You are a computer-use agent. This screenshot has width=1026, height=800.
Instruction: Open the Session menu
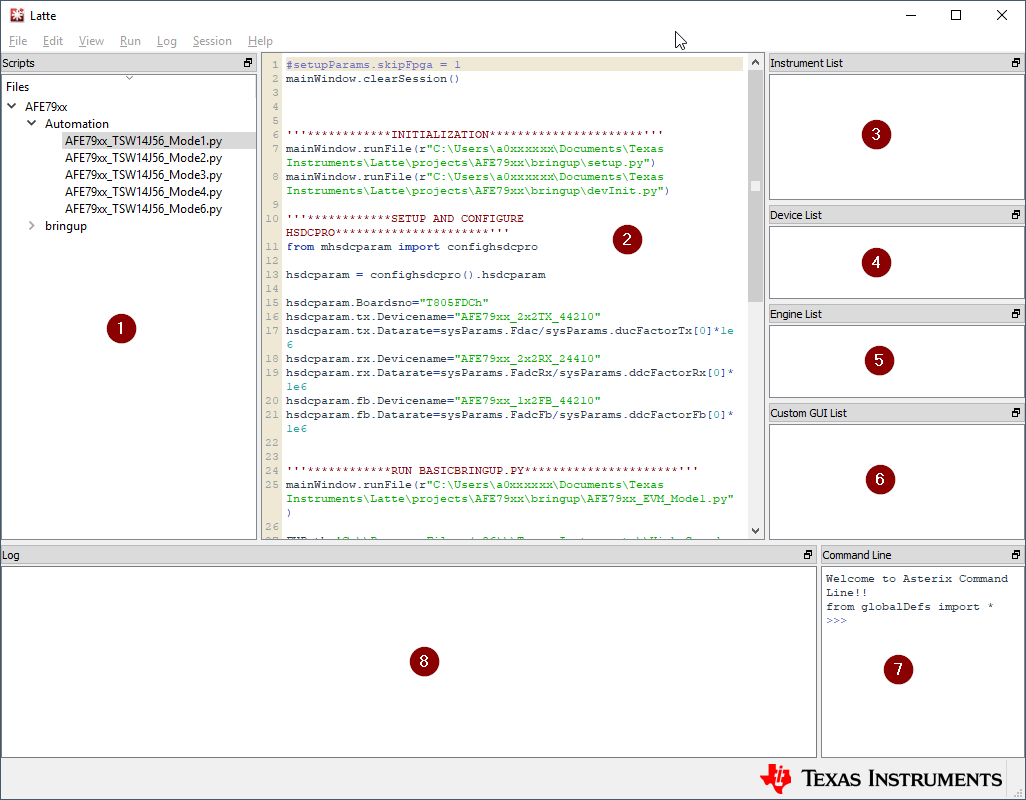click(212, 41)
